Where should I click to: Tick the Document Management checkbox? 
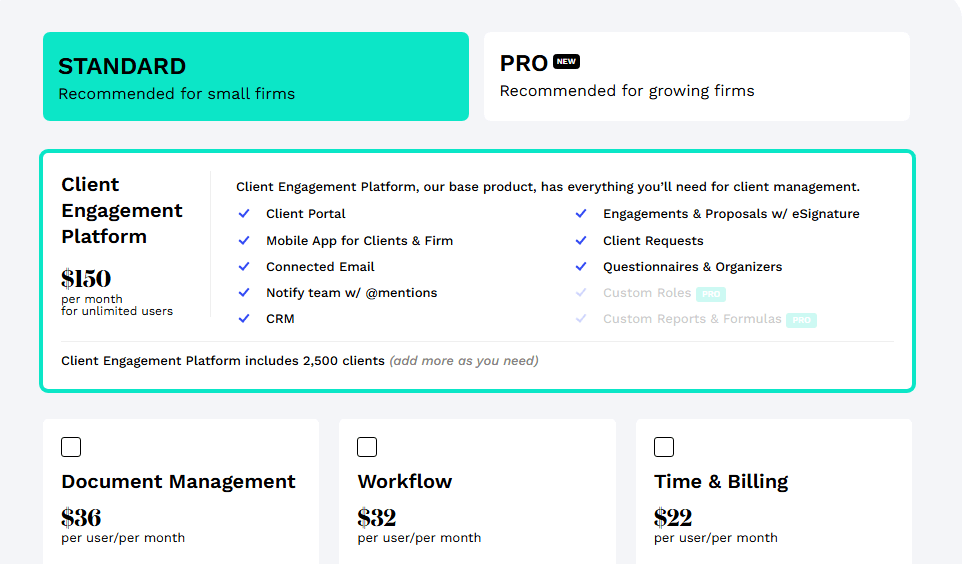point(71,447)
